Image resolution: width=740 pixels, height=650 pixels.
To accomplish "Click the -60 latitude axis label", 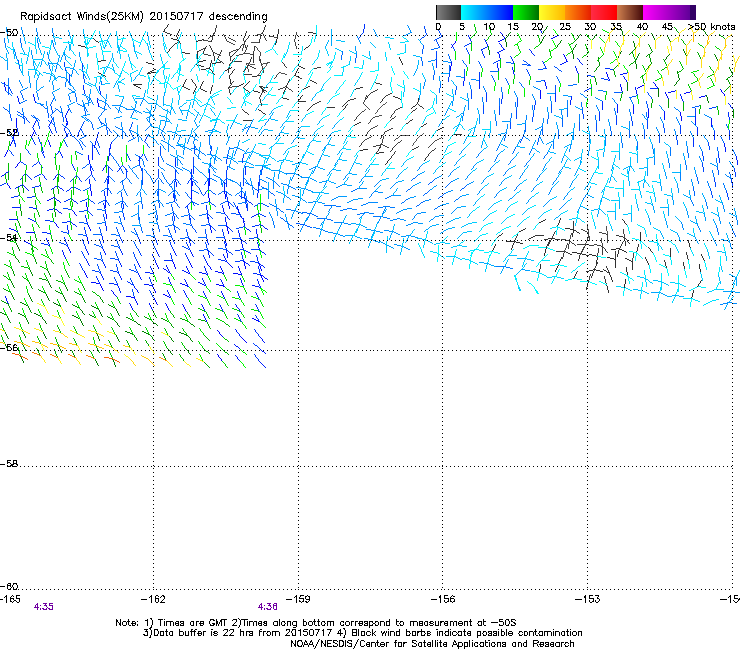I will 9,587.
